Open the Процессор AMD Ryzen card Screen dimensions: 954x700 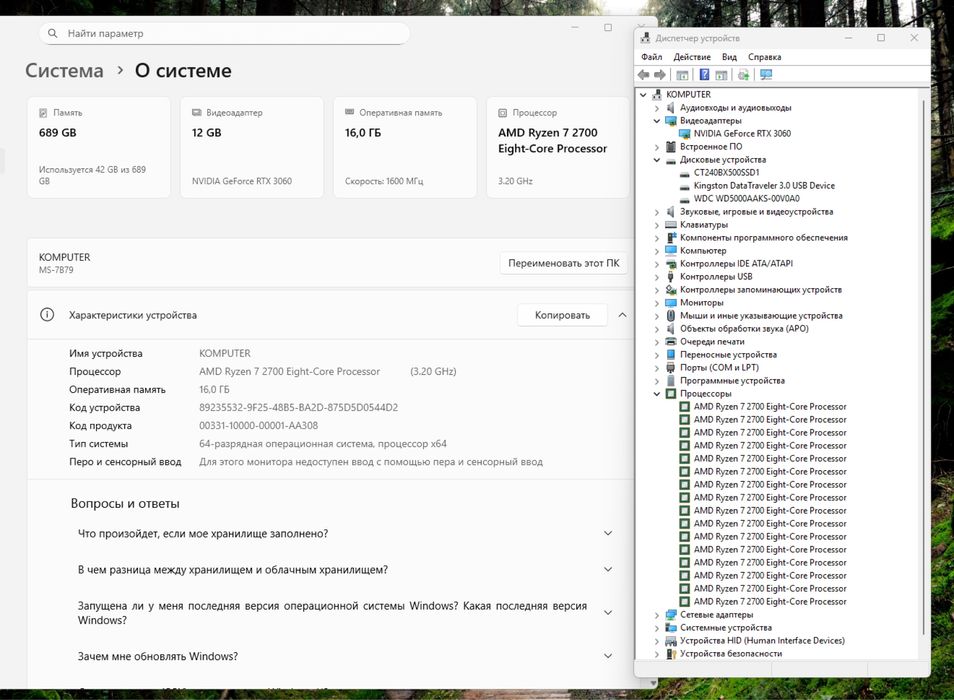coord(558,147)
